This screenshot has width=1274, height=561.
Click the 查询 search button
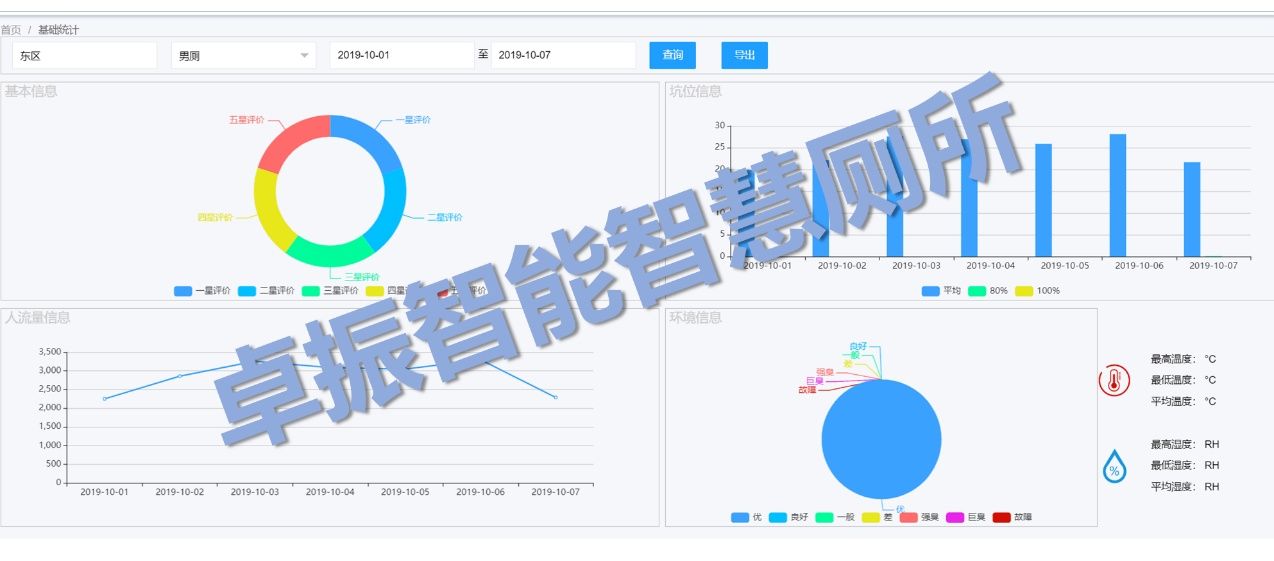point(672,55)
